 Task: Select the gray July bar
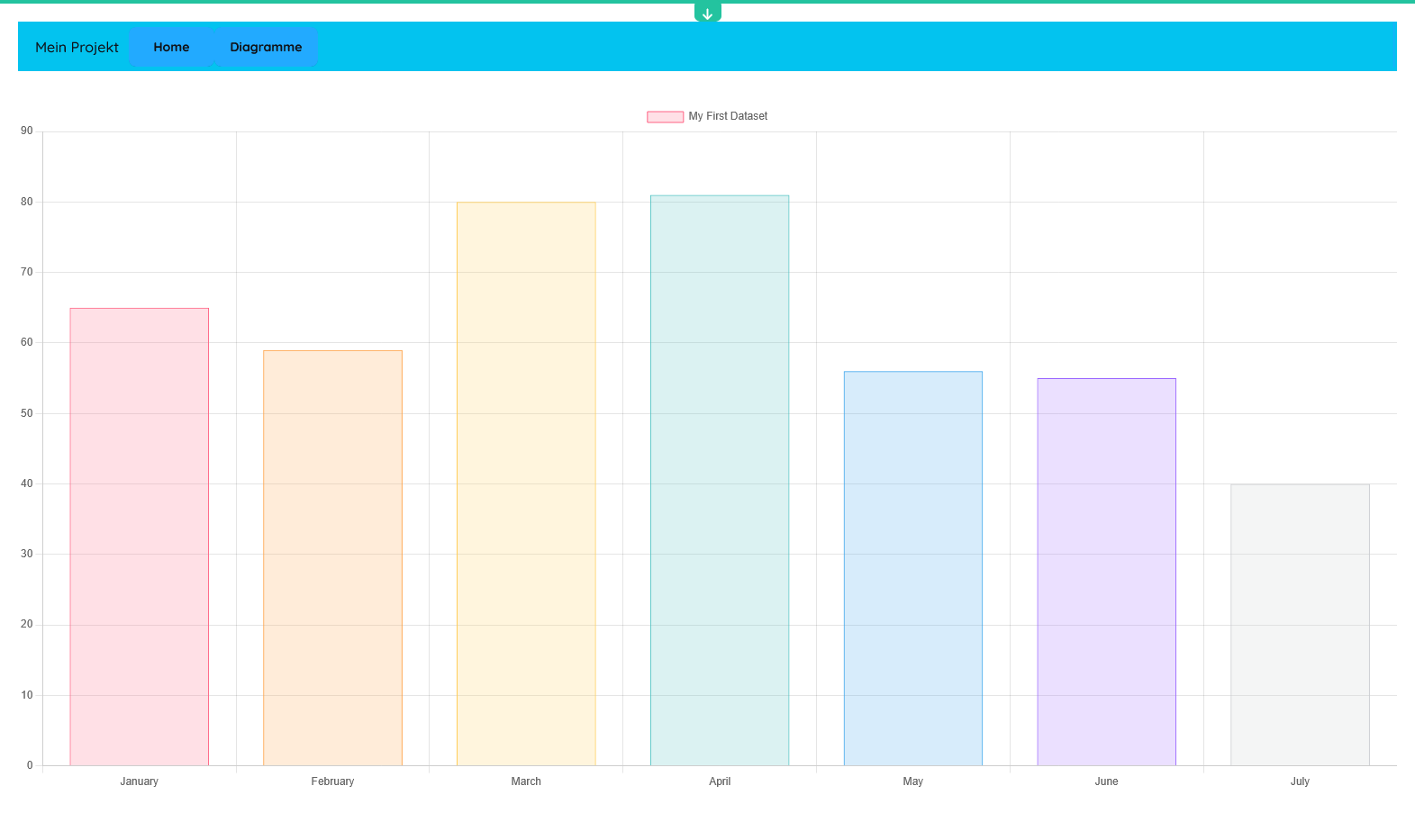1300,625
